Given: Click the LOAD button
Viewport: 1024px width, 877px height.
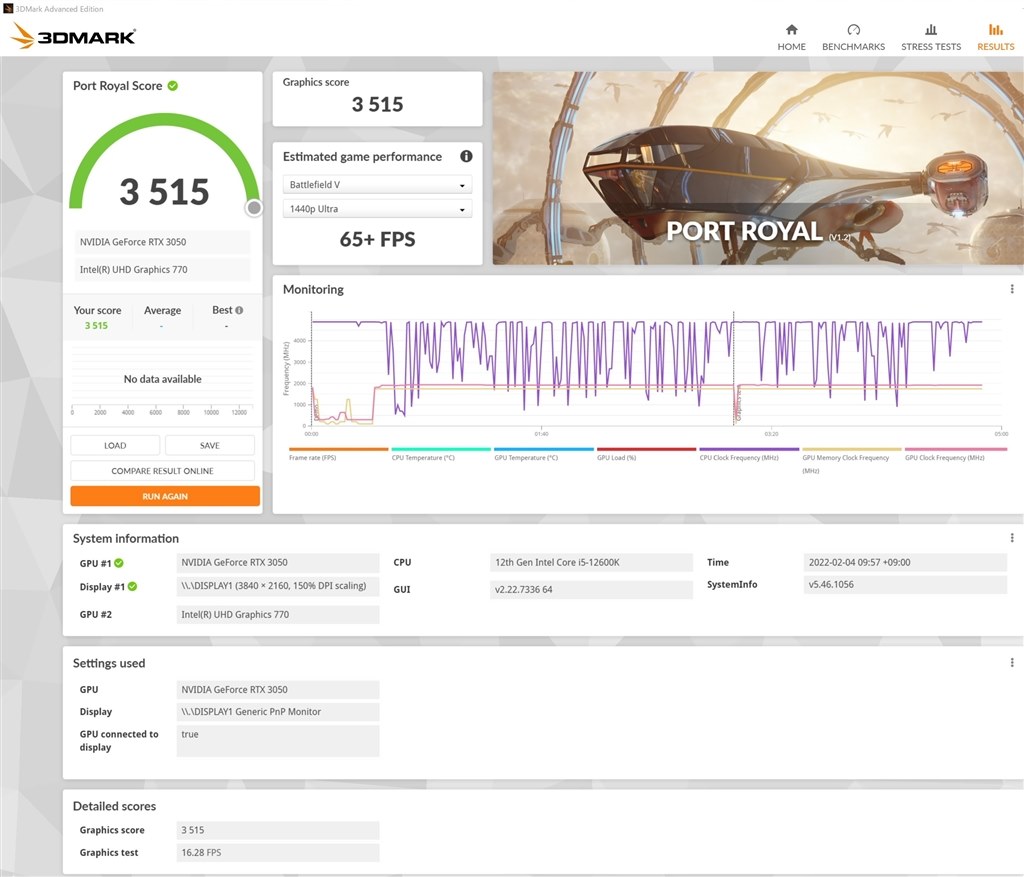Looking at the screenshot, I should 115,445.
